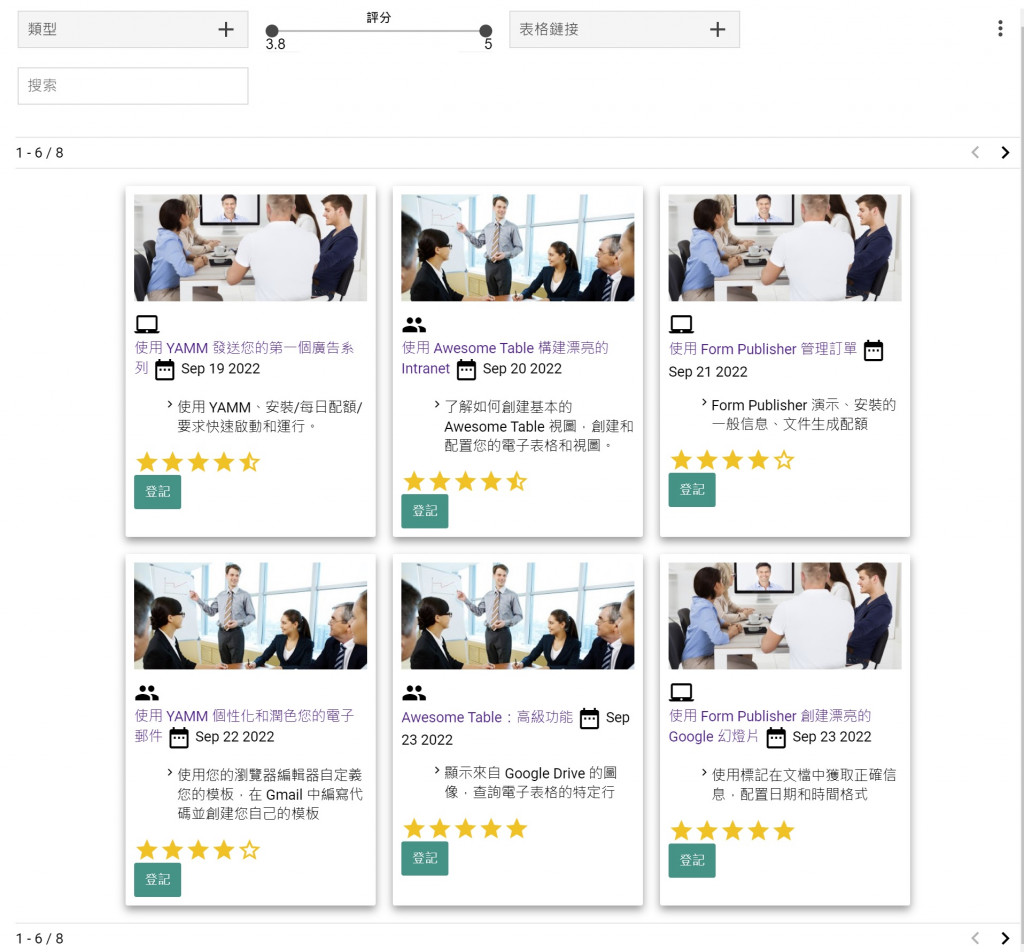Click star rating on Awesome Table 高級功能 card
1024x952 pixels.
[x=465, y=829]
